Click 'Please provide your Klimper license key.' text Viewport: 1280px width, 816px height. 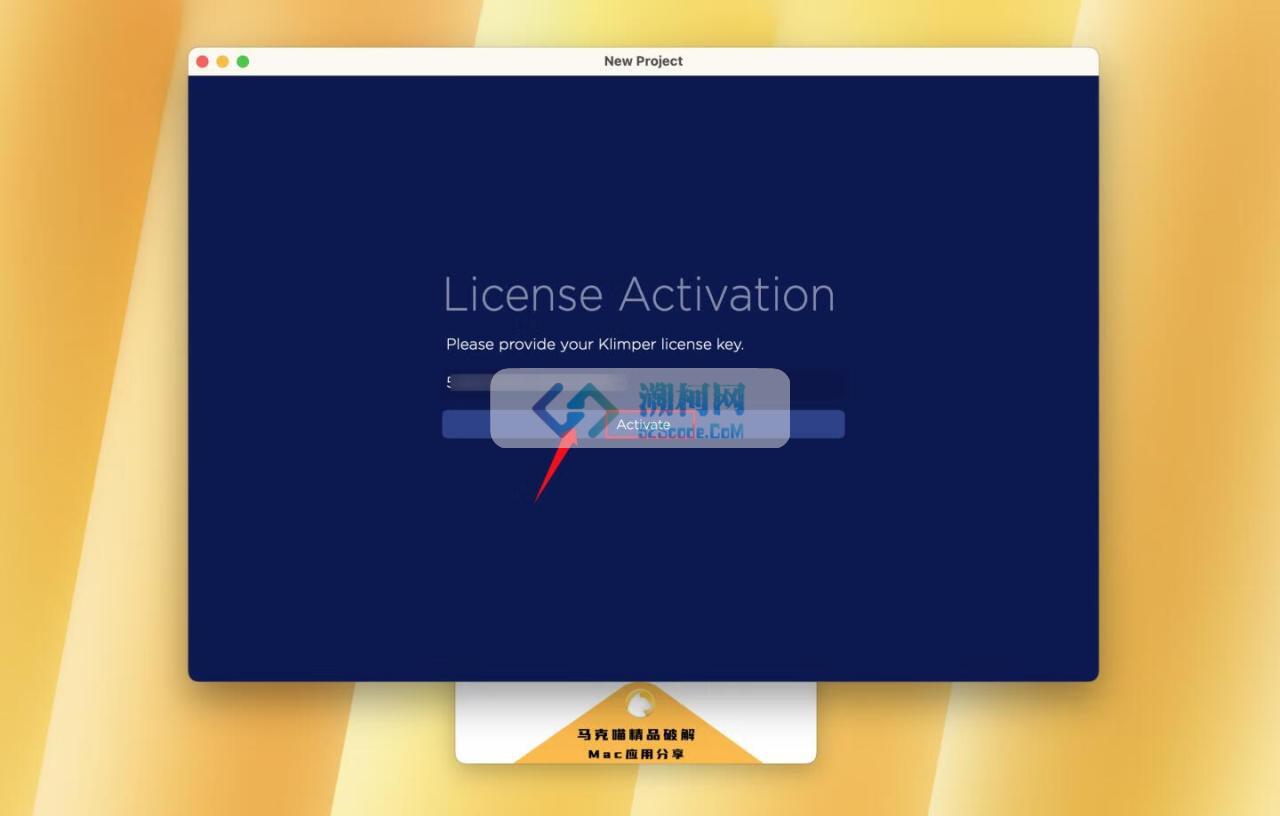point(595,344)
